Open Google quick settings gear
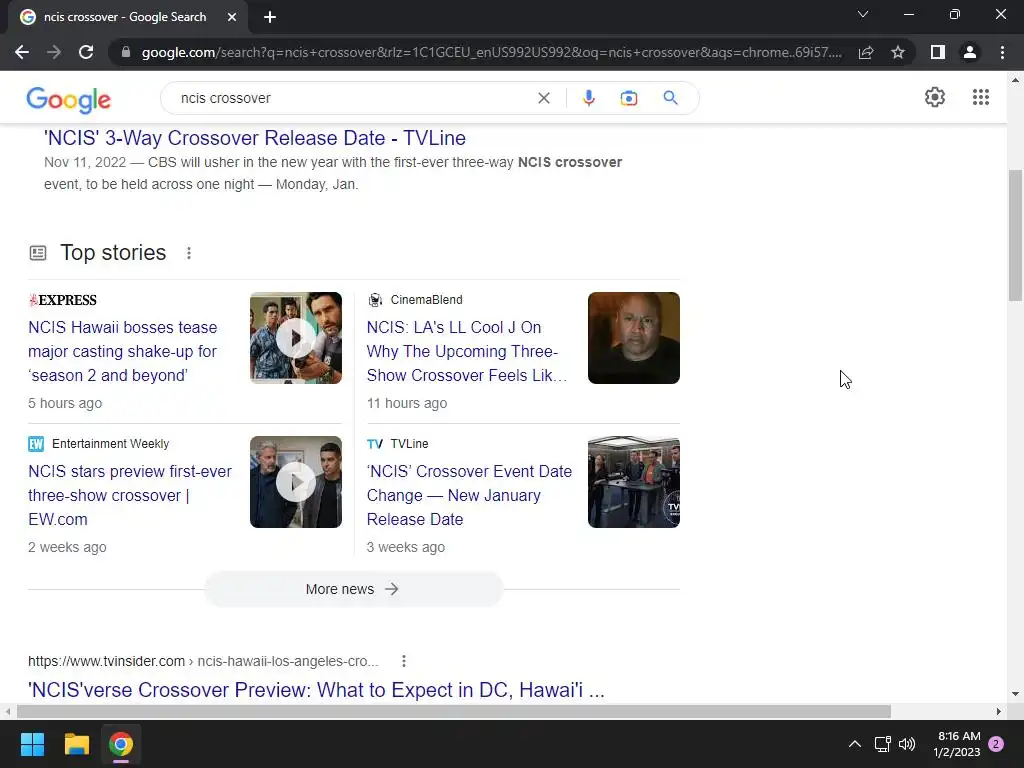 point(935,97)
